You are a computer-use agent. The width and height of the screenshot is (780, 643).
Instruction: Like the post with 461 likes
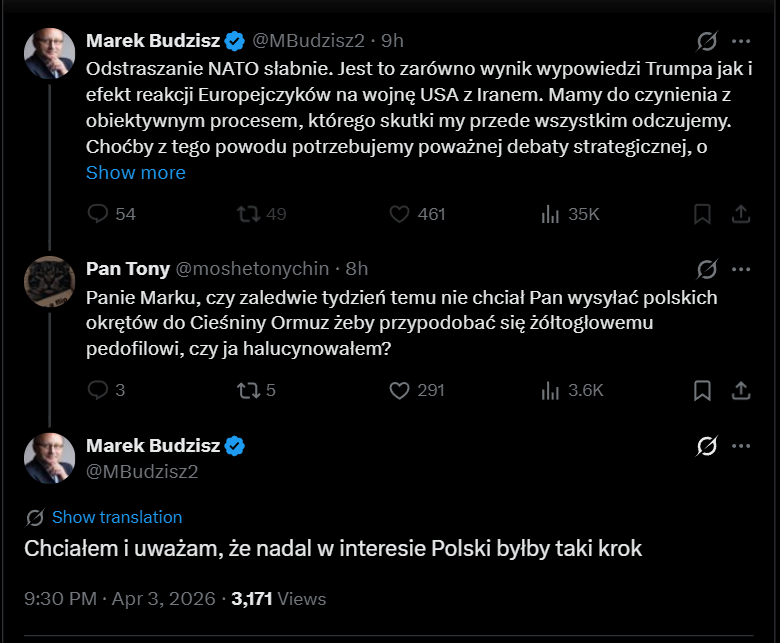pyautogui.click(x=400, y=214)
